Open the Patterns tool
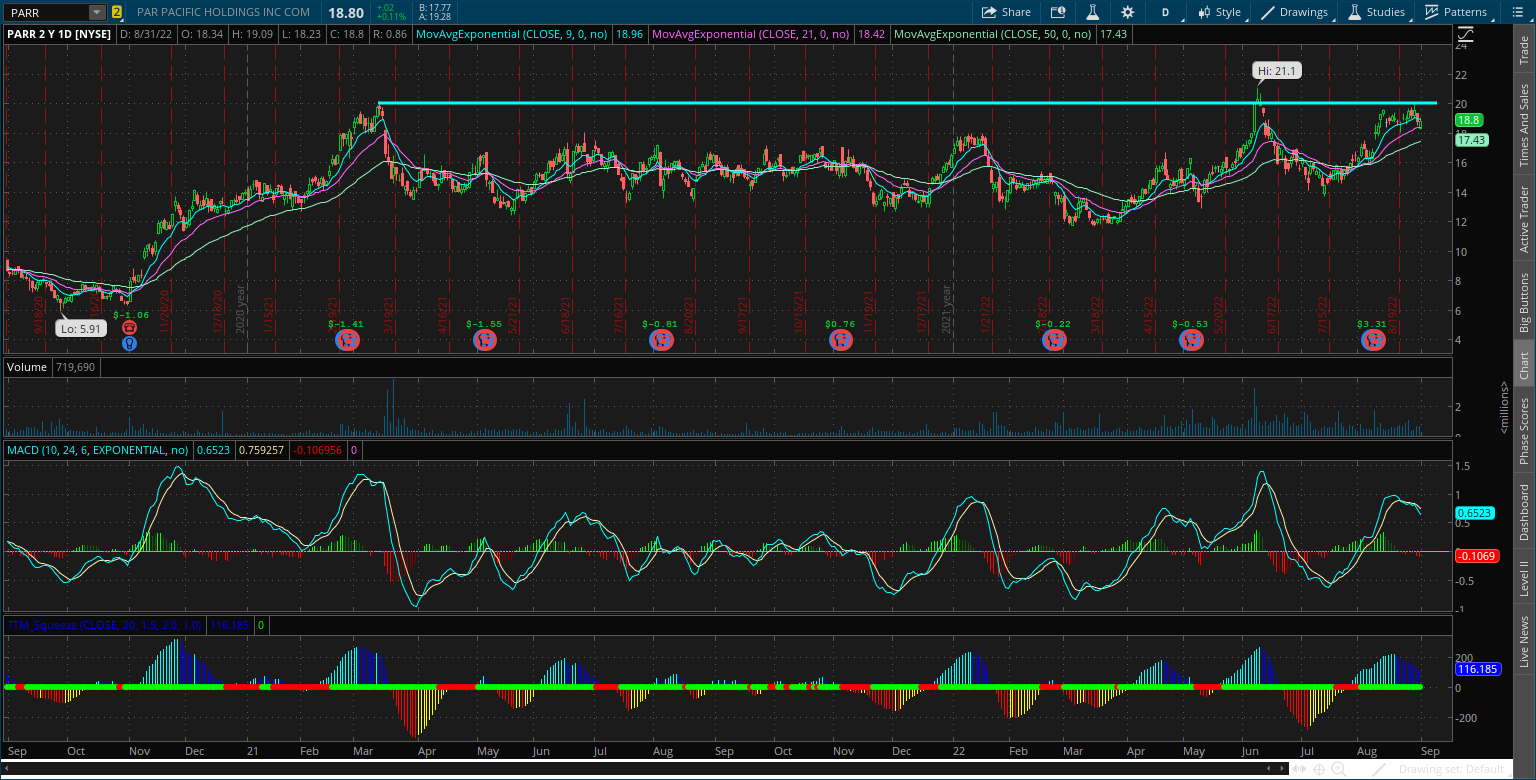 click(x=1456, y=12)
